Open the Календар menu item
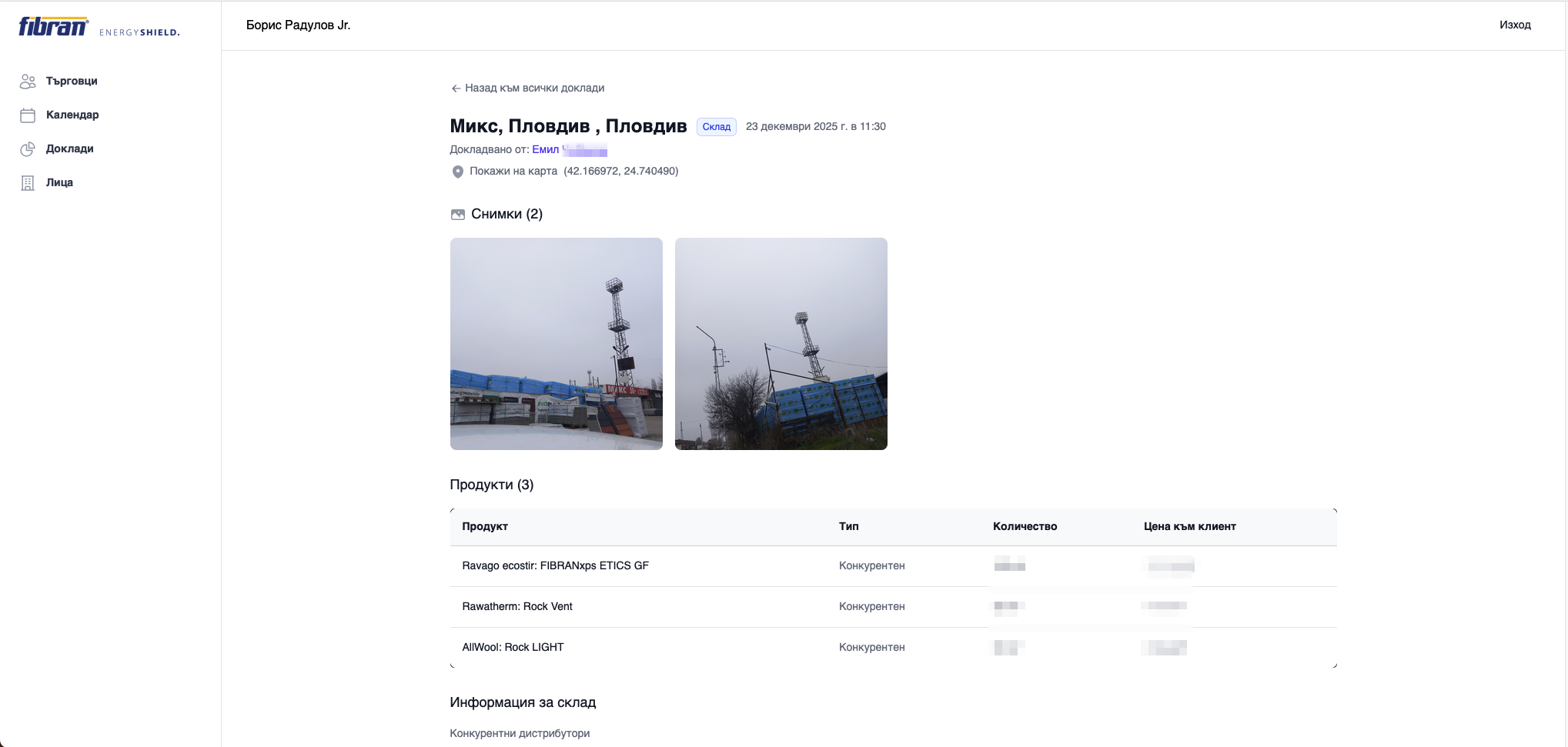 pyautogui.click(x=72, y=115)
